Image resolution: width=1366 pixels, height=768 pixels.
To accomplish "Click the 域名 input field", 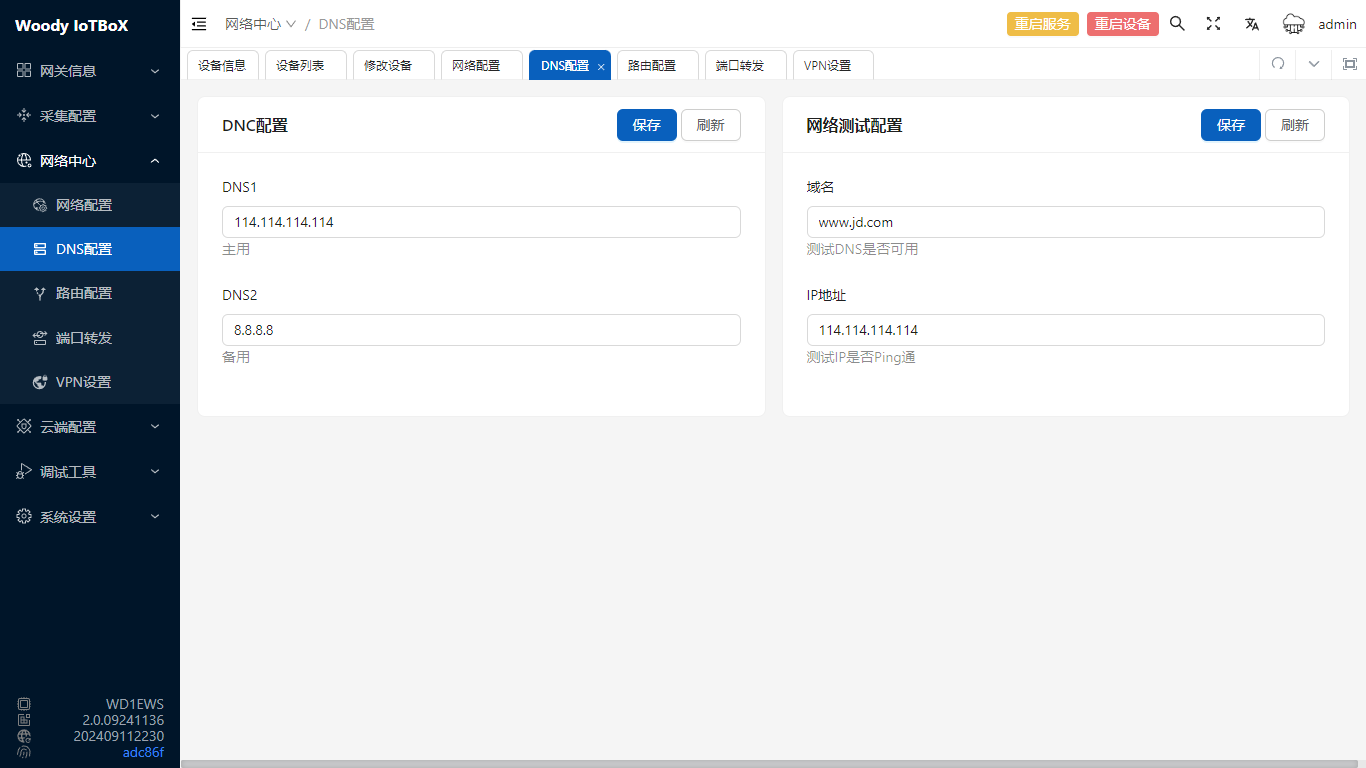I will pos(1065,222).
